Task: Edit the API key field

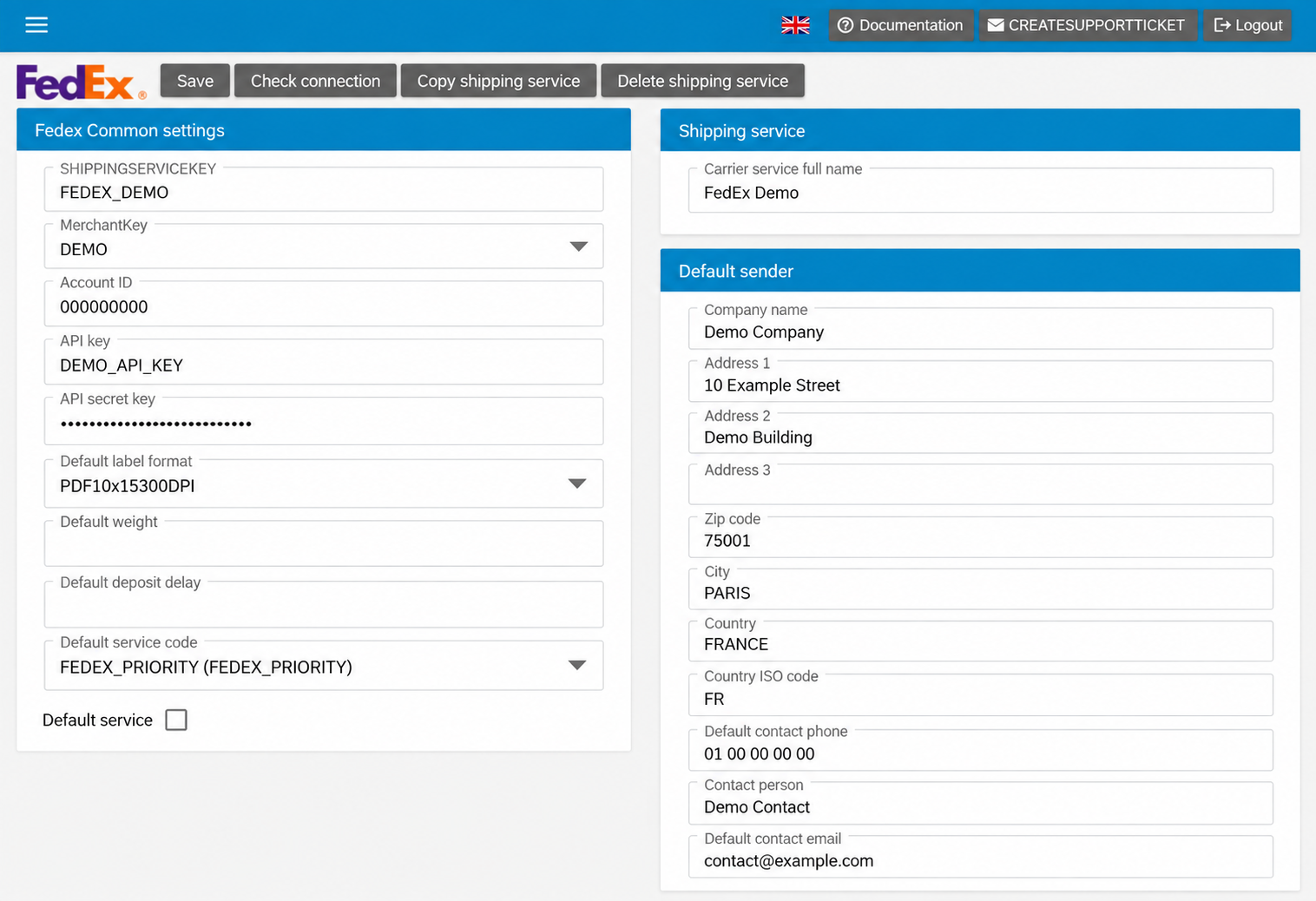Action: (324, 362)
